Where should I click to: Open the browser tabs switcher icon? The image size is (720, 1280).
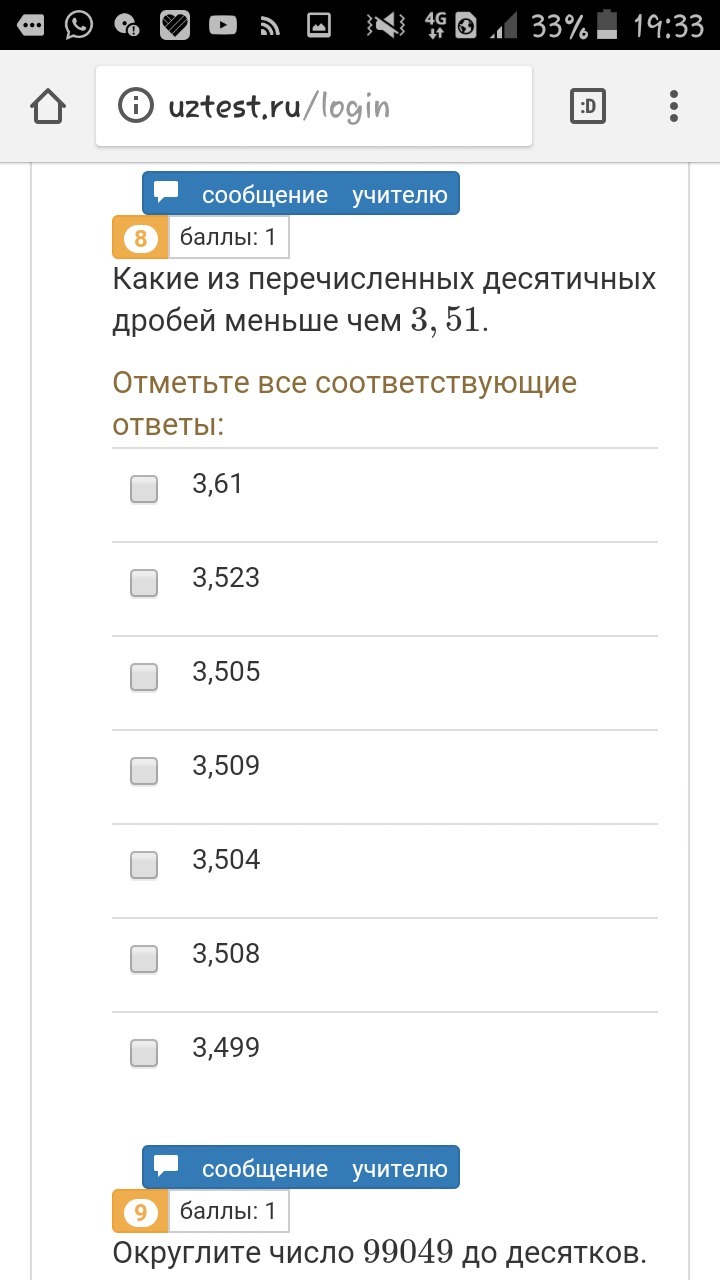588,106
